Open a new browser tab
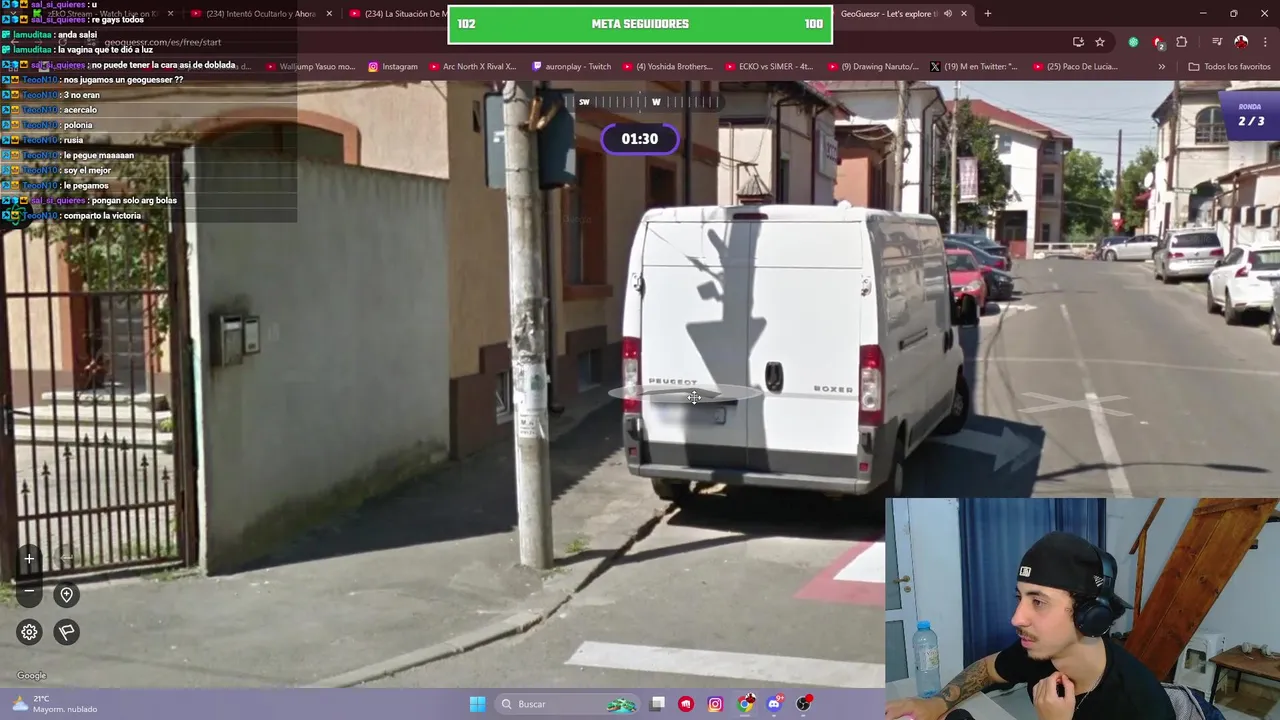The width and height of the screenshot is (1280, 720). pyautogui.click(x=988, y=14)
